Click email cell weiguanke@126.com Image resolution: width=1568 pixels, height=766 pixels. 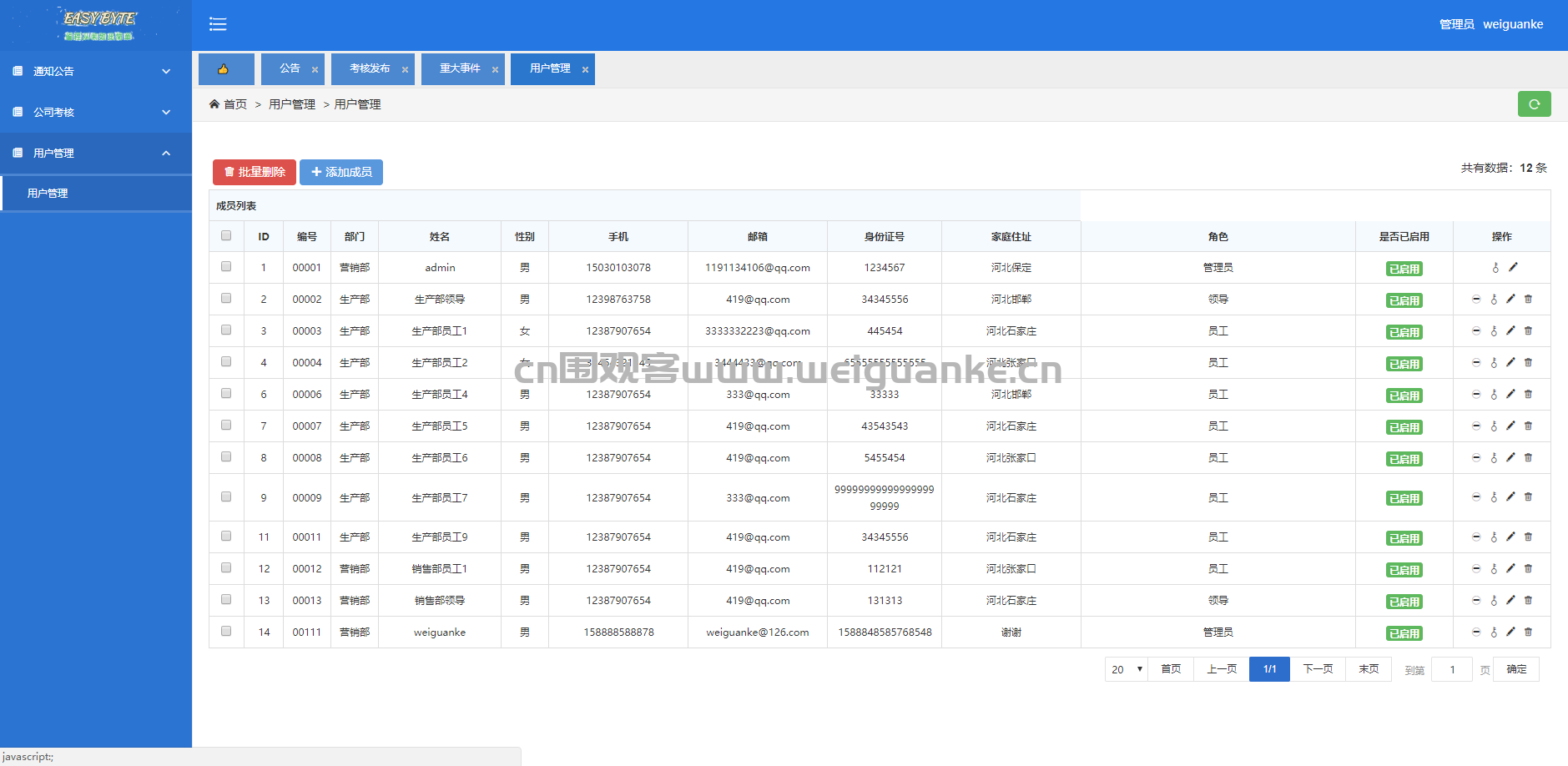(x=758, y=632)
